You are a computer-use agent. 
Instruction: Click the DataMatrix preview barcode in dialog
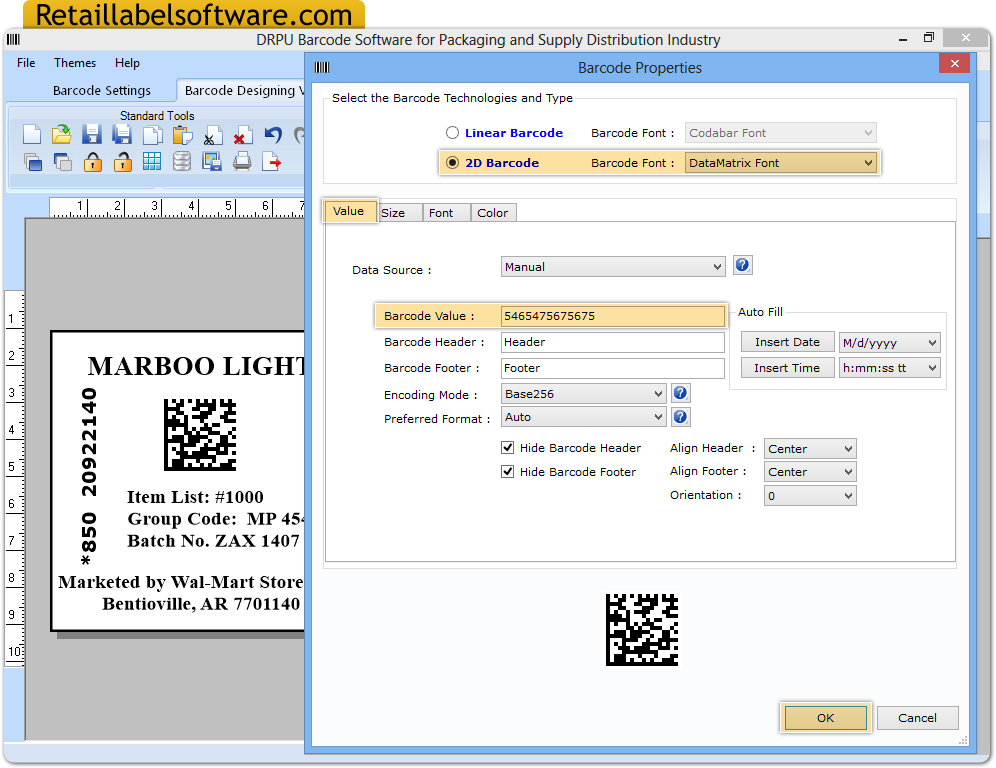tap(642, 630)
